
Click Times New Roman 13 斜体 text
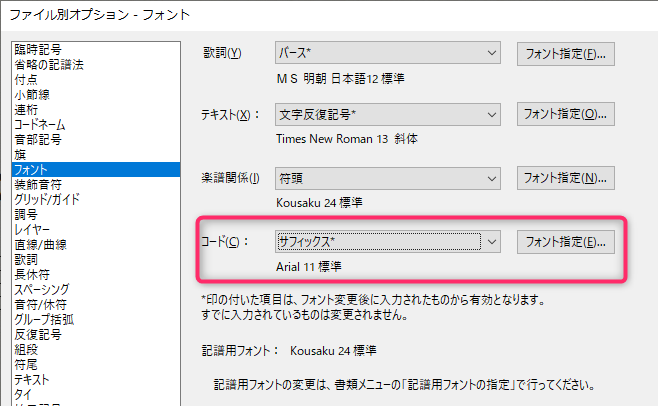click(347, 139)
